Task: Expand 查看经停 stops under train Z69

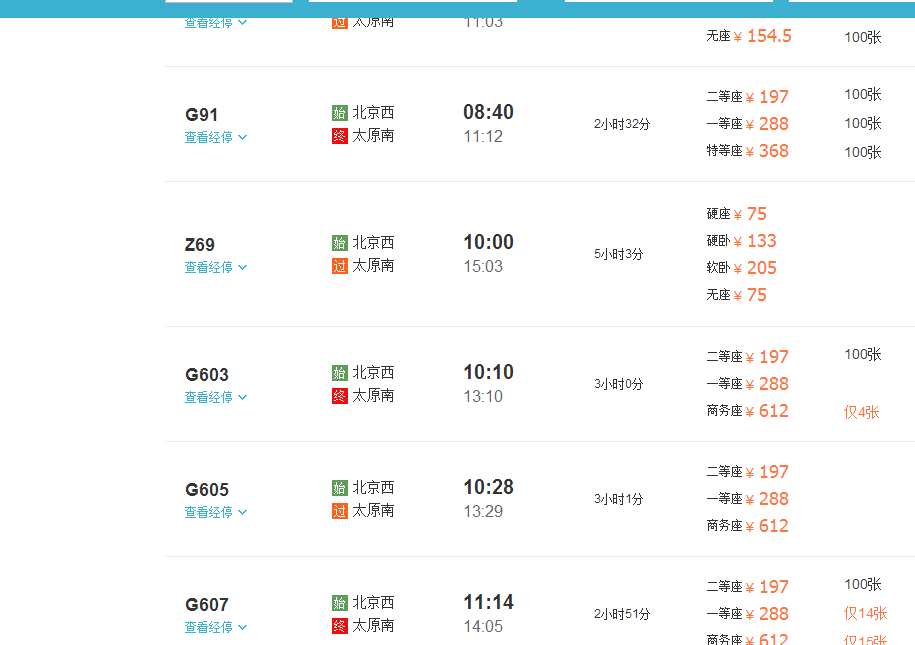Action: (215, 268)
